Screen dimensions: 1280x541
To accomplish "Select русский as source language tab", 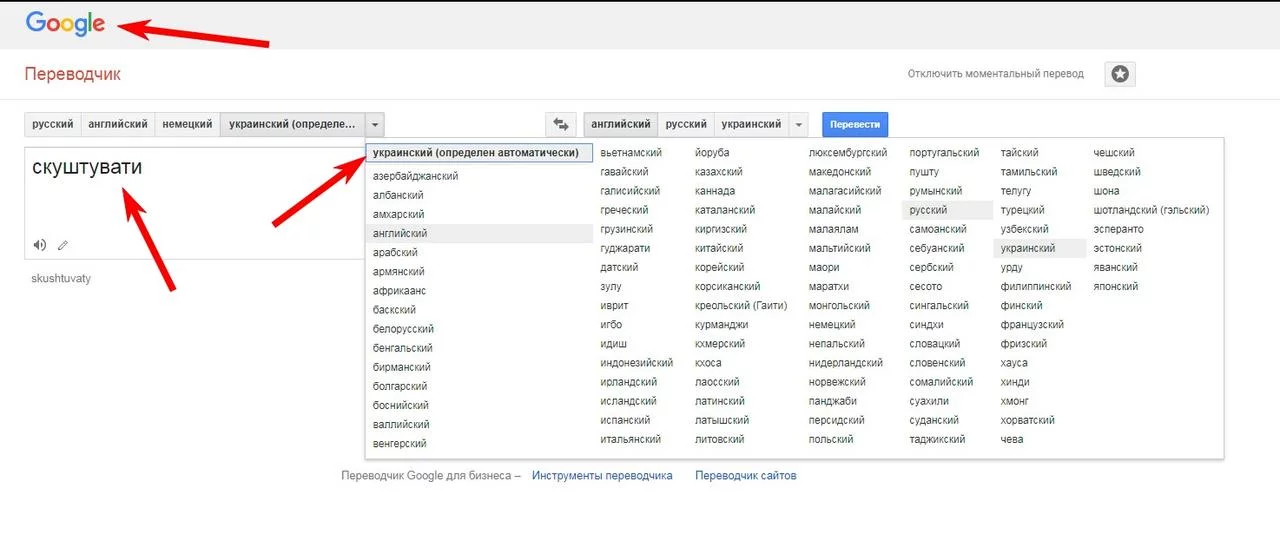I will (x=53, y=125).
